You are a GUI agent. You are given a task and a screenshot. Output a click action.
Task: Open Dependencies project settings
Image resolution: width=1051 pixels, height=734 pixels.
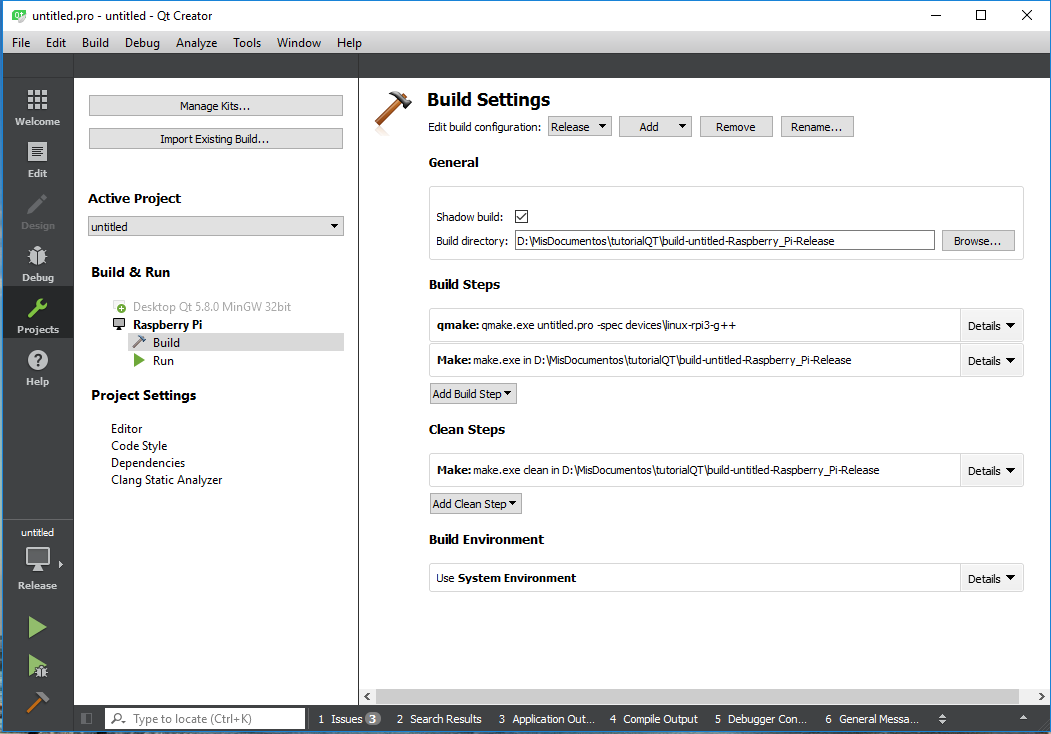tap(148, 463)
